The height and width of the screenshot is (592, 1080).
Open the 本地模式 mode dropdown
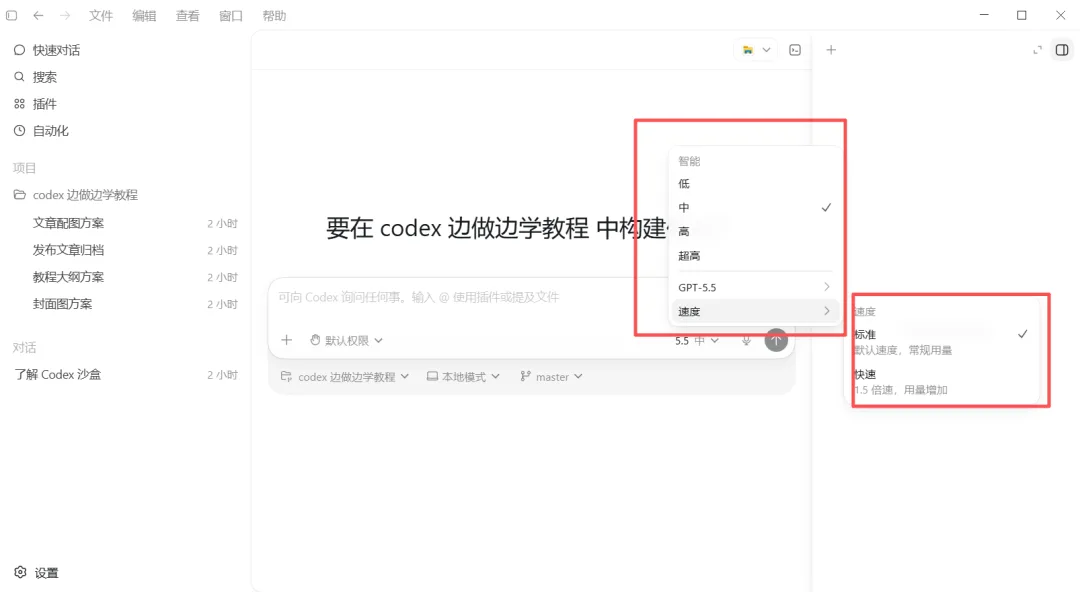coord(463,377)
